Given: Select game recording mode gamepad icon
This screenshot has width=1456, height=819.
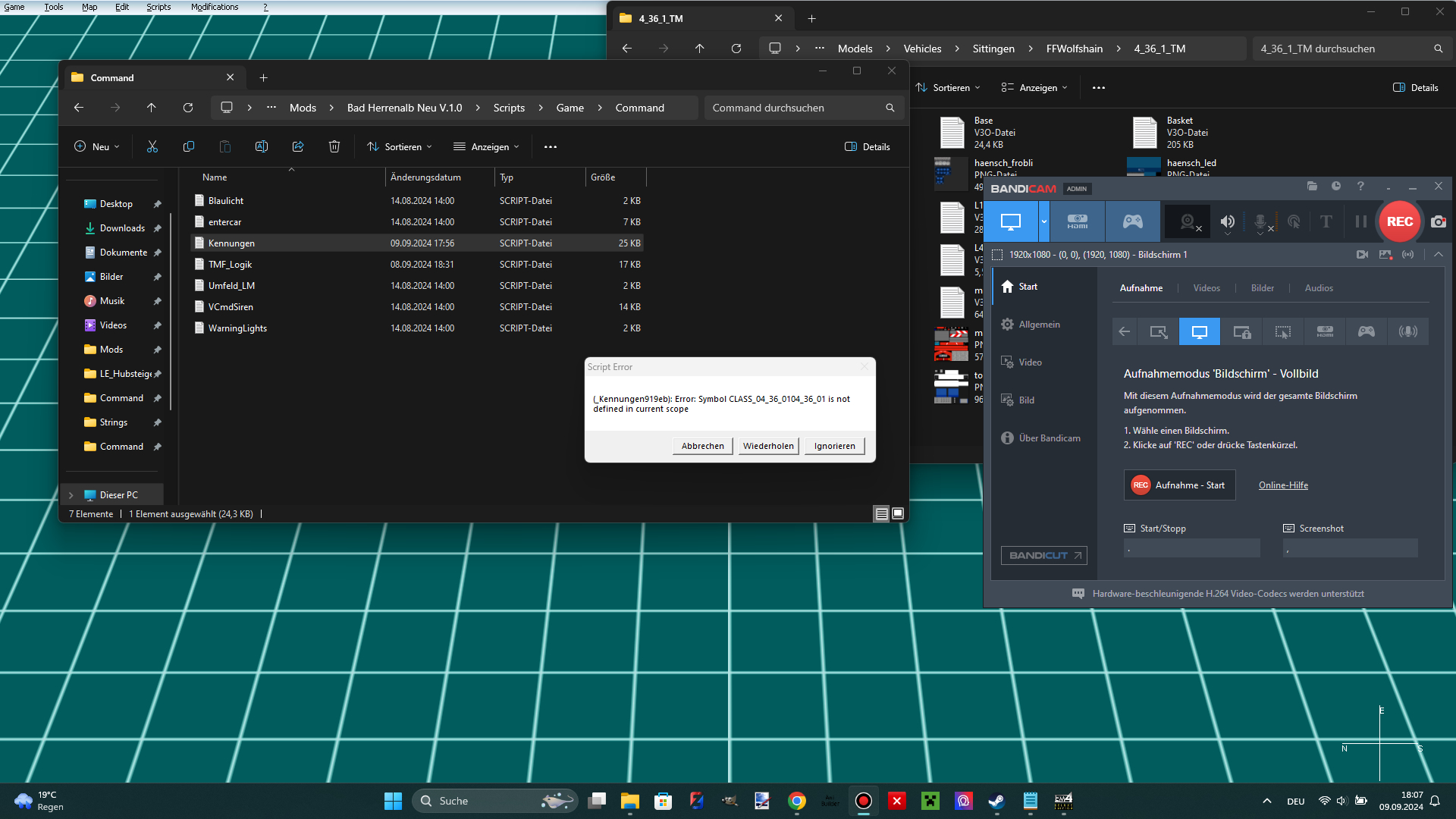Looking at the screenshot, I should point(1132,221).
